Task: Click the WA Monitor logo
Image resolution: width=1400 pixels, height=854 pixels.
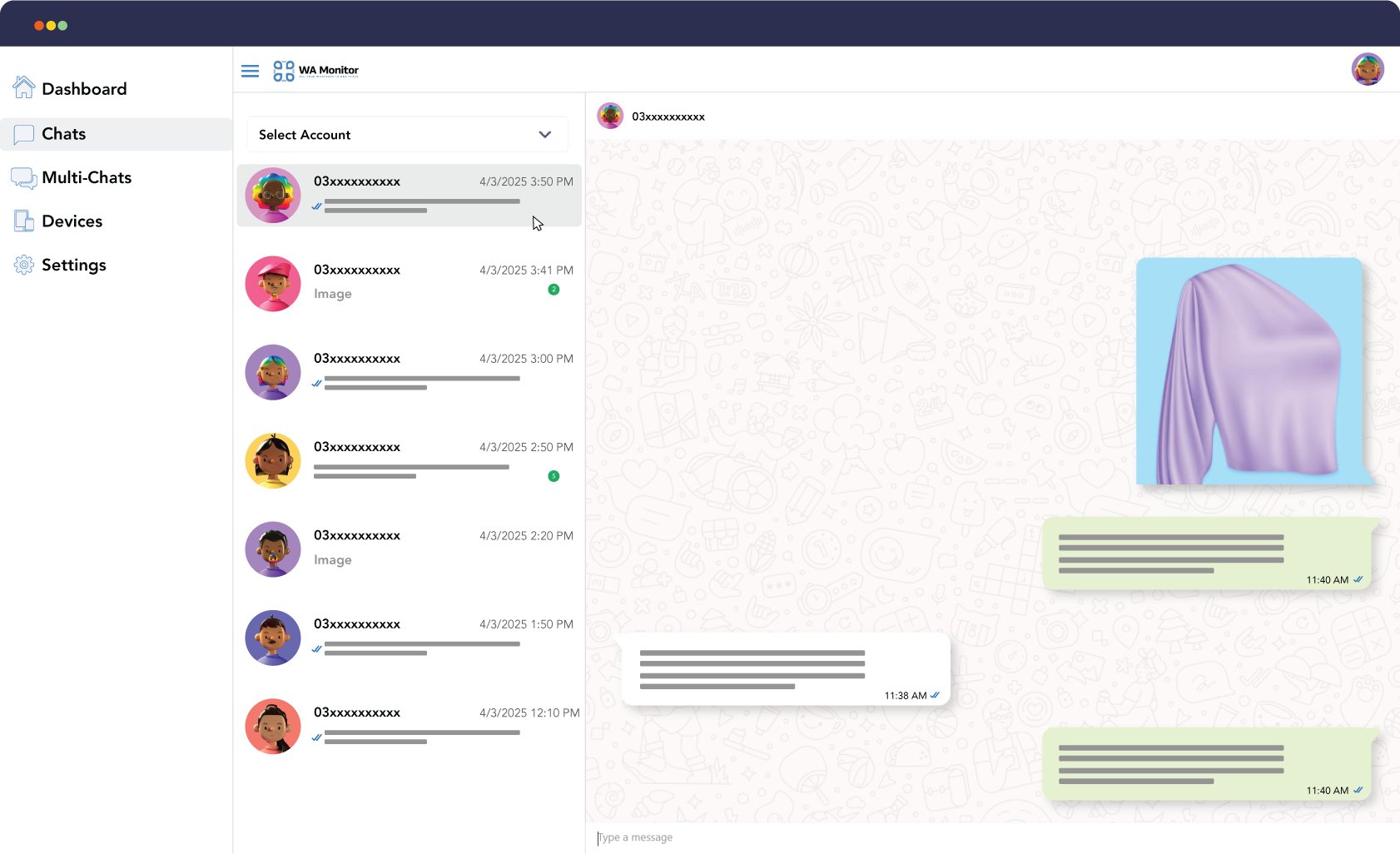Action: pos(316,71)
